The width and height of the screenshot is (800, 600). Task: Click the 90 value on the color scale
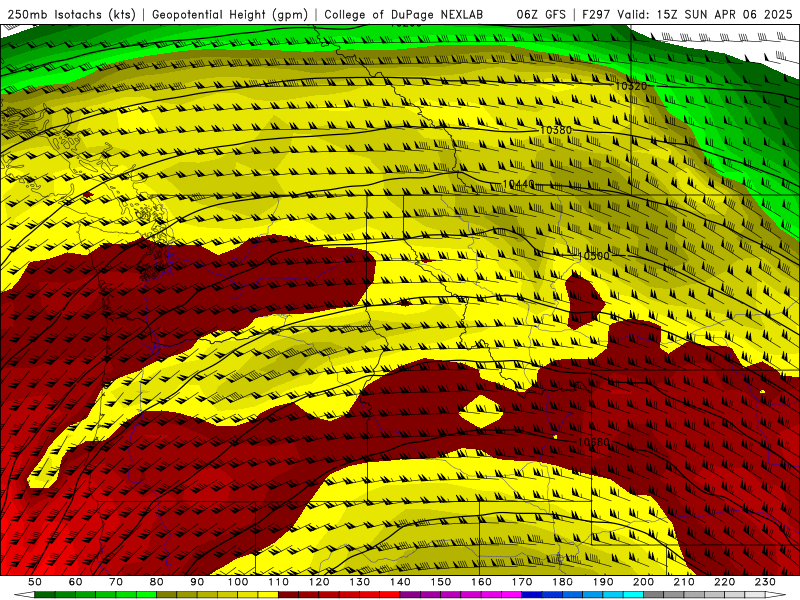pyautogui.click(x=197, y=582)
